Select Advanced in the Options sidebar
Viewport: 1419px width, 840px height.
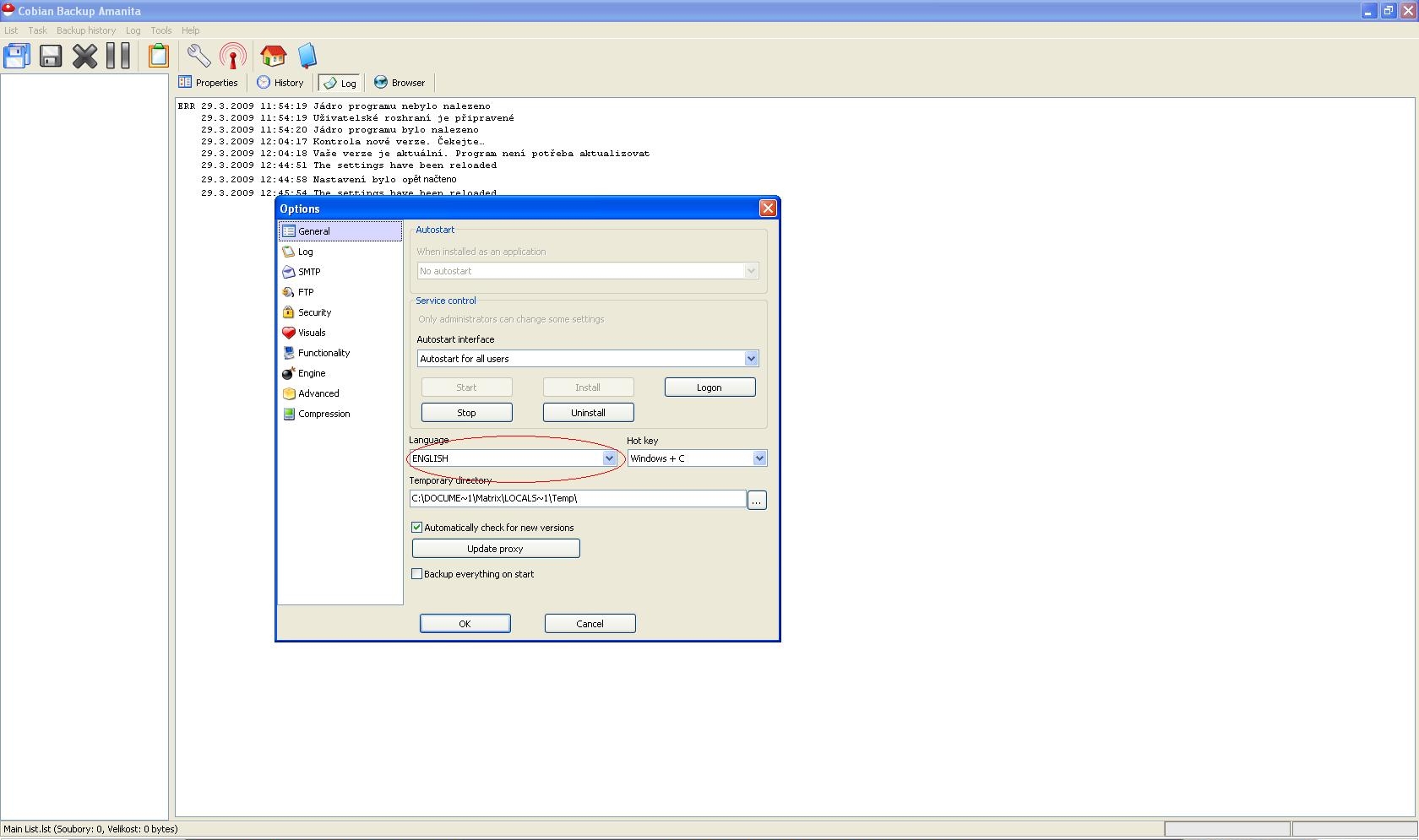(340, 393)
